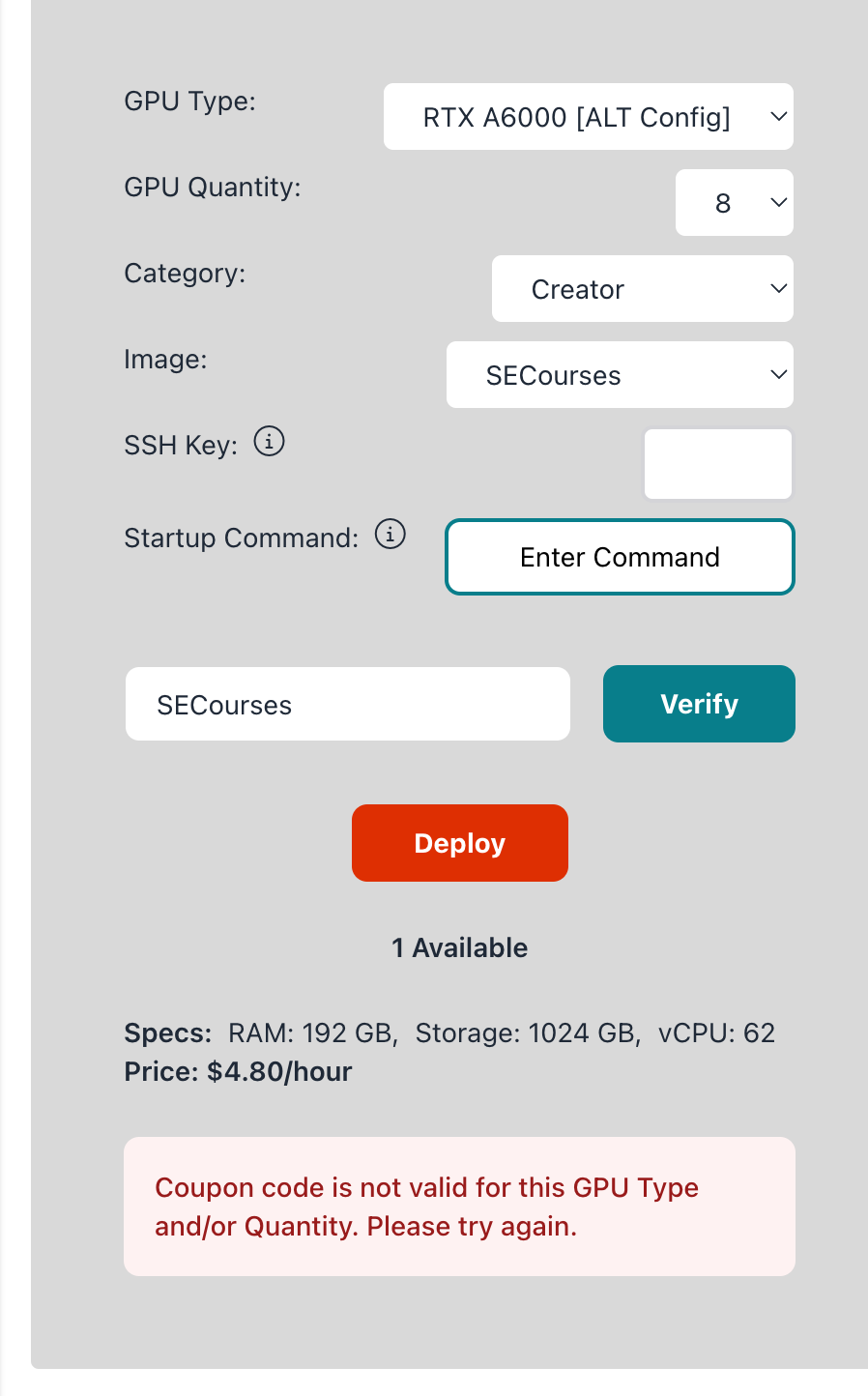Hit the red Deploy button
Image resolution: width=868 pixels, height=1396 pixels.
coord(459,843)
